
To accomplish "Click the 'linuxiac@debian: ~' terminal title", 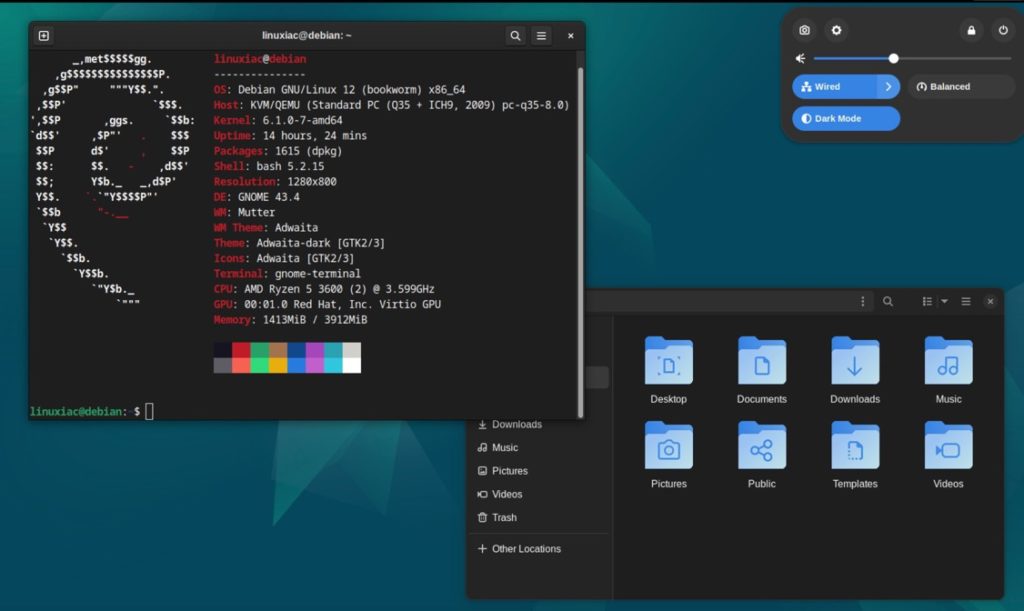I will [x=306, y=35].
